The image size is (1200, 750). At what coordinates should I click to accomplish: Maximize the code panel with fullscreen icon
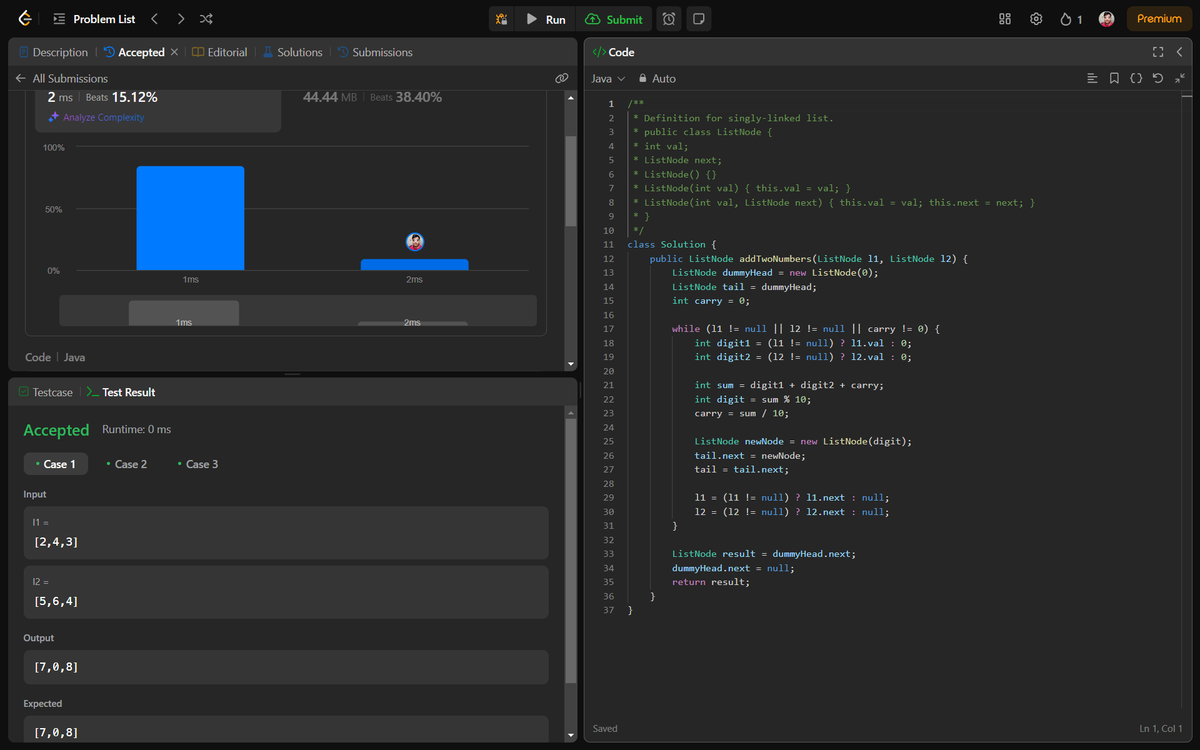point(1158,52)
